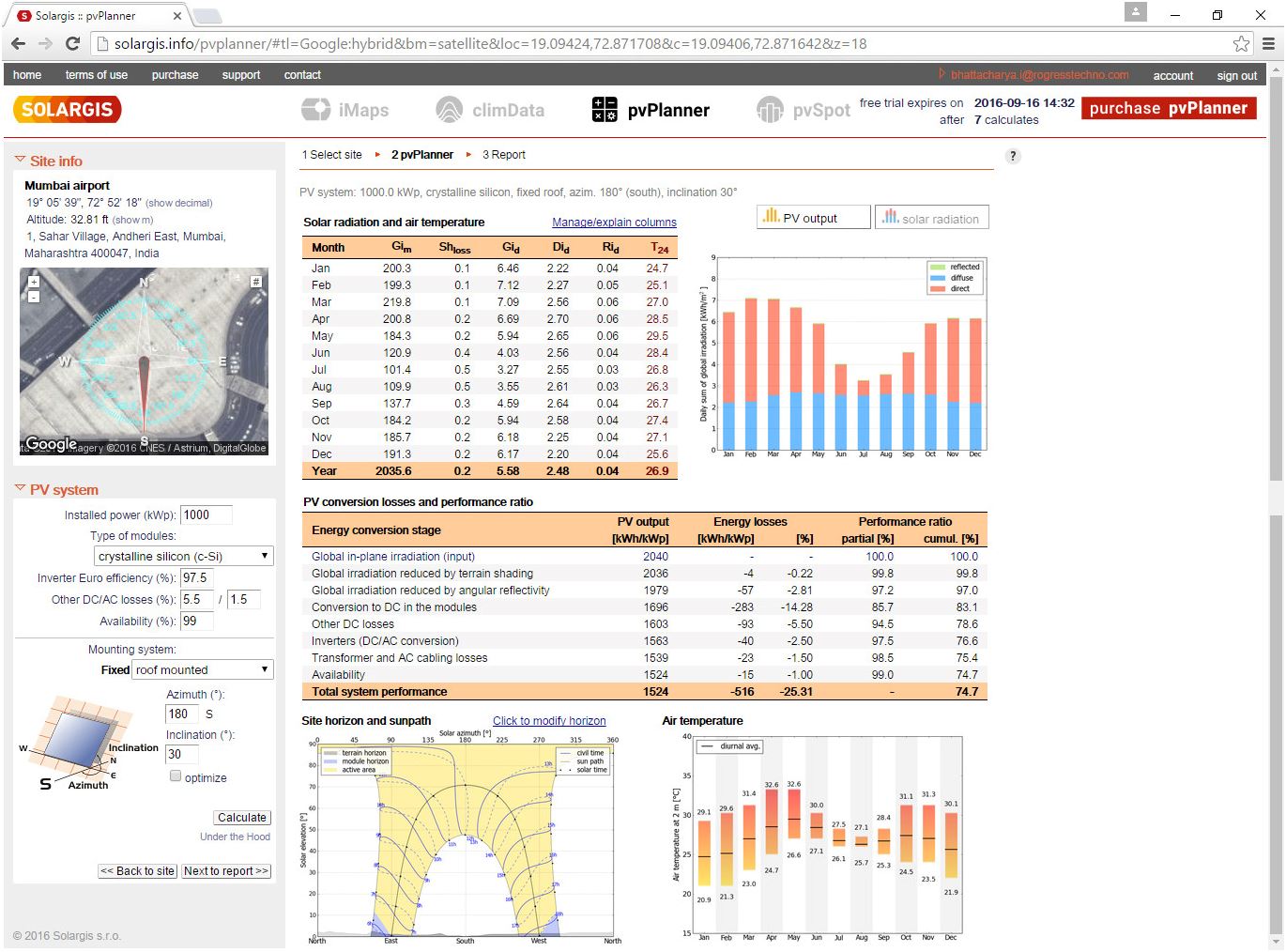Open the help question-mark icon

point(1012,156)
